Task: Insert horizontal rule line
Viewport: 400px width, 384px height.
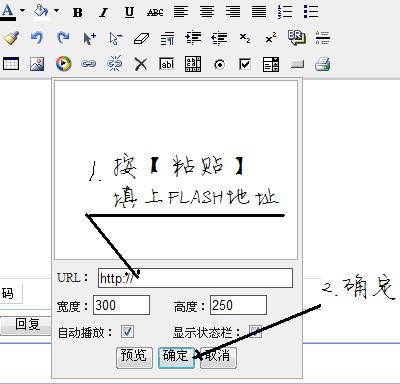Action: coord(323,38)
